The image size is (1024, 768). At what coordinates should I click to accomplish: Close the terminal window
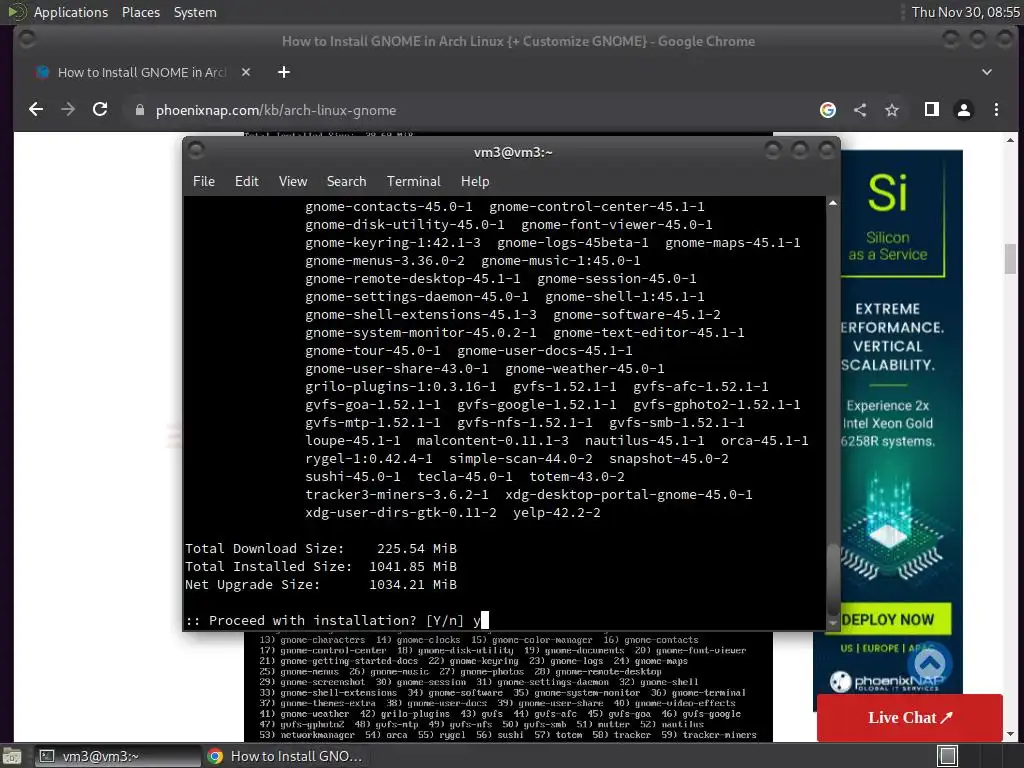[x=827, y=152]
